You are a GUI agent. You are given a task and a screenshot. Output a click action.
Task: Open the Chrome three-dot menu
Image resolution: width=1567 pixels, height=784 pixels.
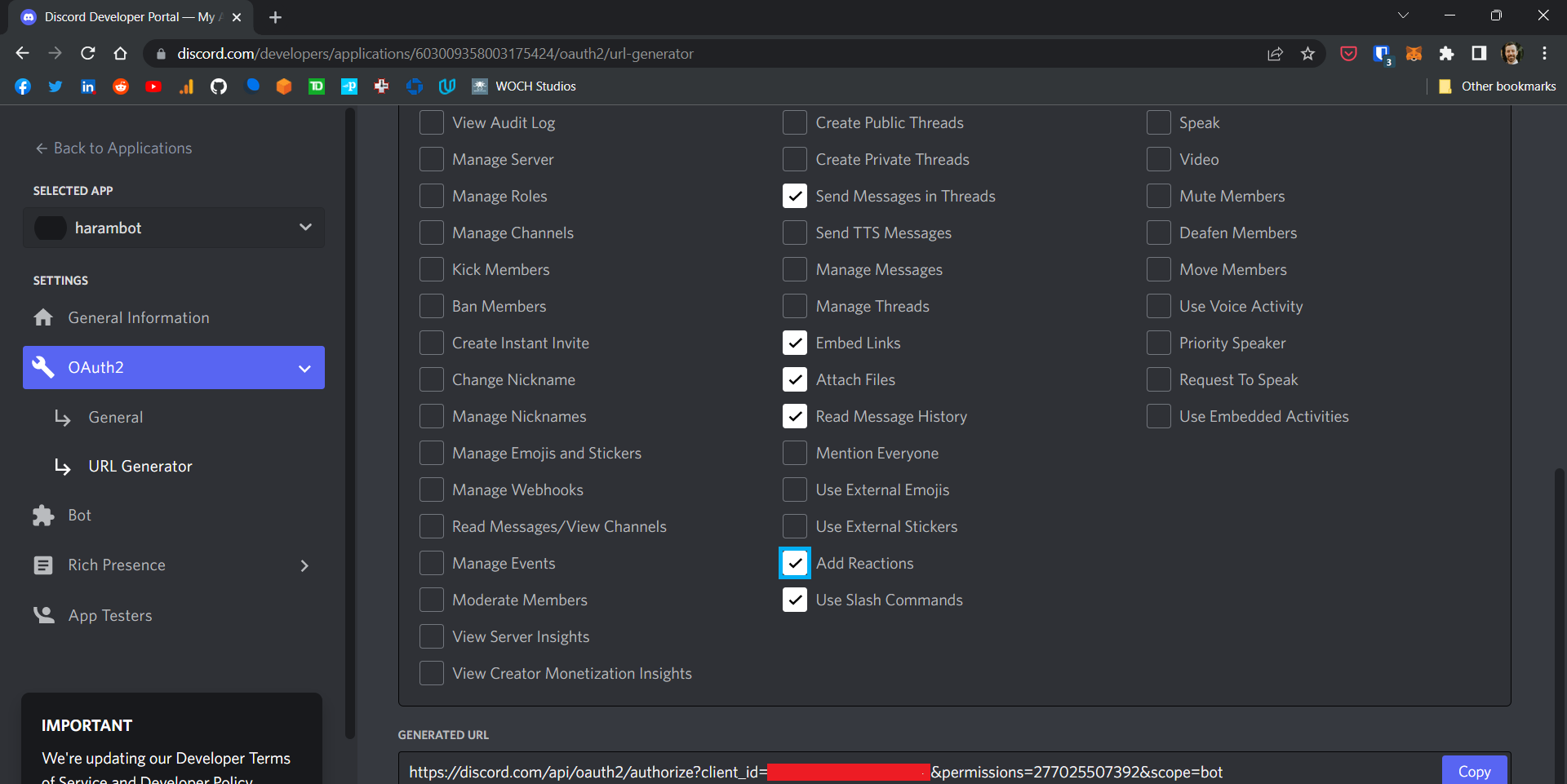pos(1544,54)
